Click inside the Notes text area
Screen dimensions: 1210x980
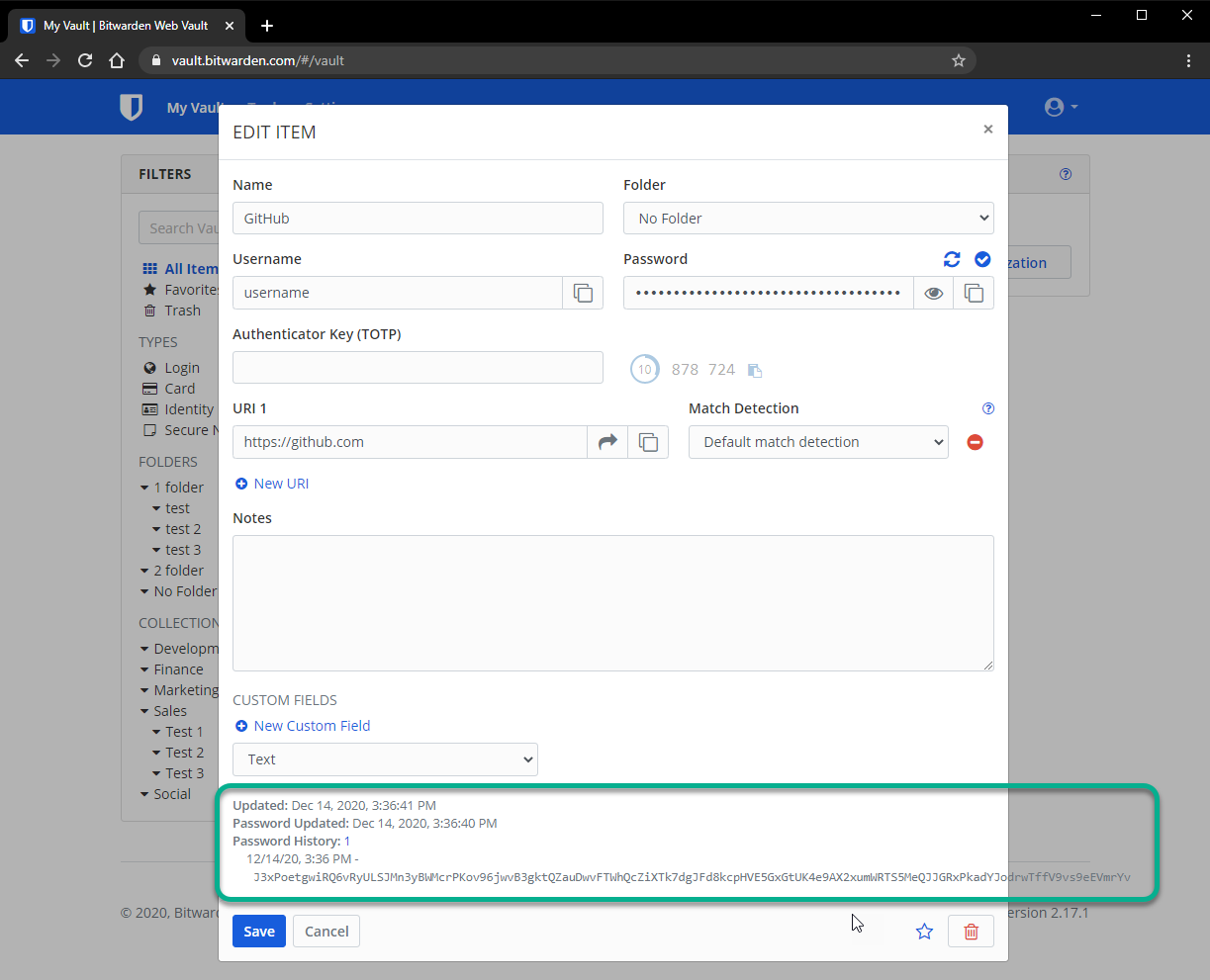[x=612, y=603]
